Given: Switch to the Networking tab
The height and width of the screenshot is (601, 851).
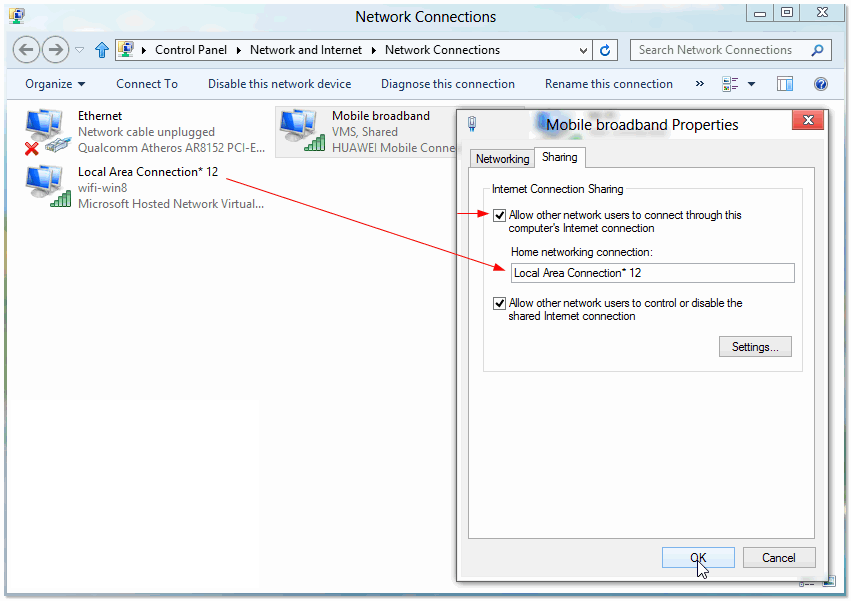Looking at the screenshot, I should coord(502,159).
